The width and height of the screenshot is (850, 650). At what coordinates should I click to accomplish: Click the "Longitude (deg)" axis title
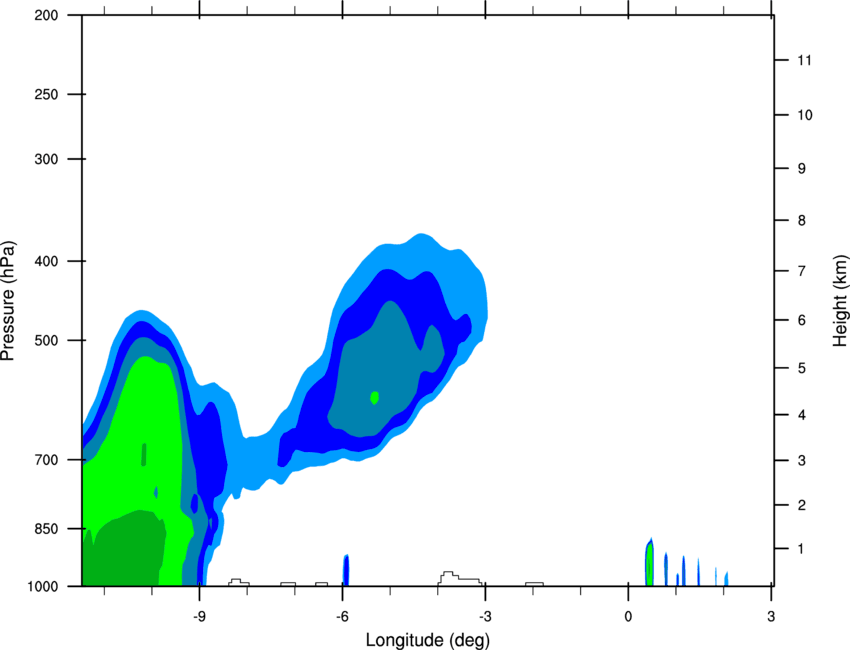pyautogui.click(x=428, y=640)
